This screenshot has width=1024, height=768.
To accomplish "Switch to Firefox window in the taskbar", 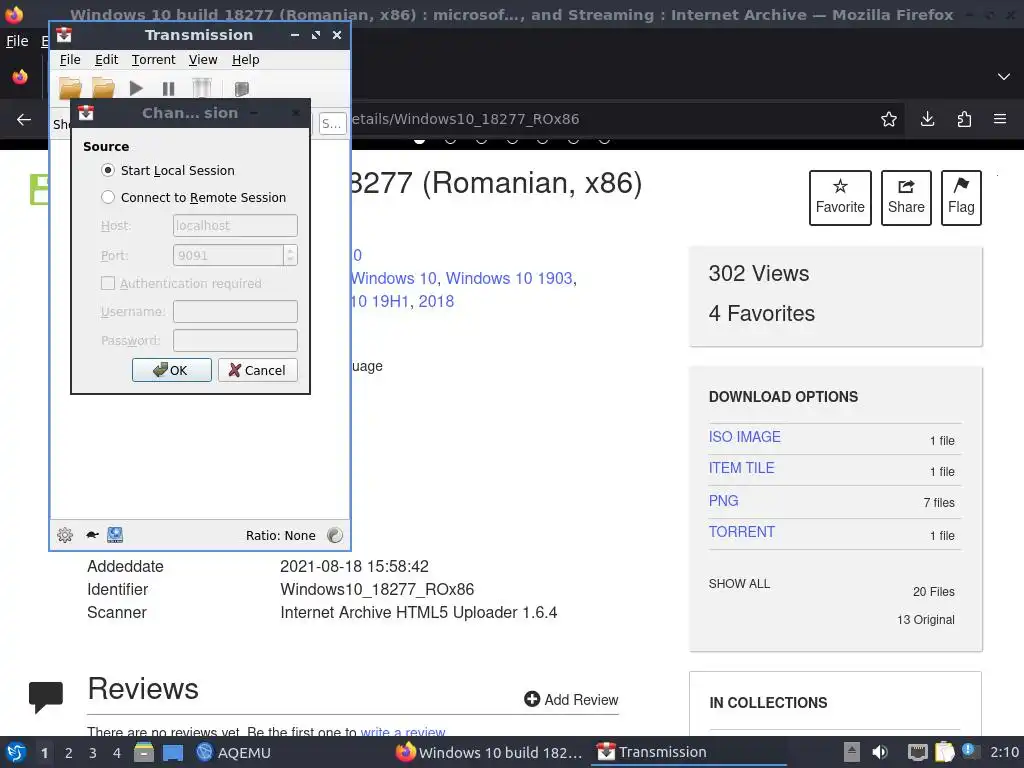I will [x=488, y=752].
